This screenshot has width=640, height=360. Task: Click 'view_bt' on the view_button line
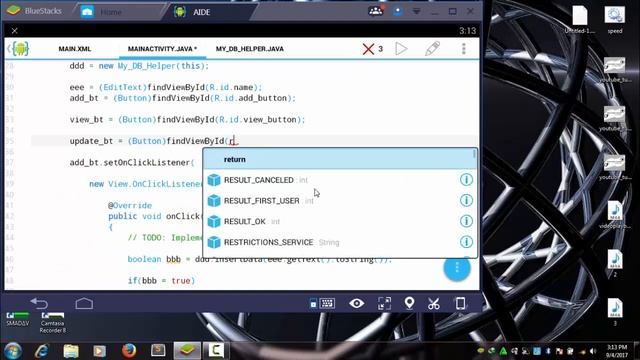click(87, 120)
